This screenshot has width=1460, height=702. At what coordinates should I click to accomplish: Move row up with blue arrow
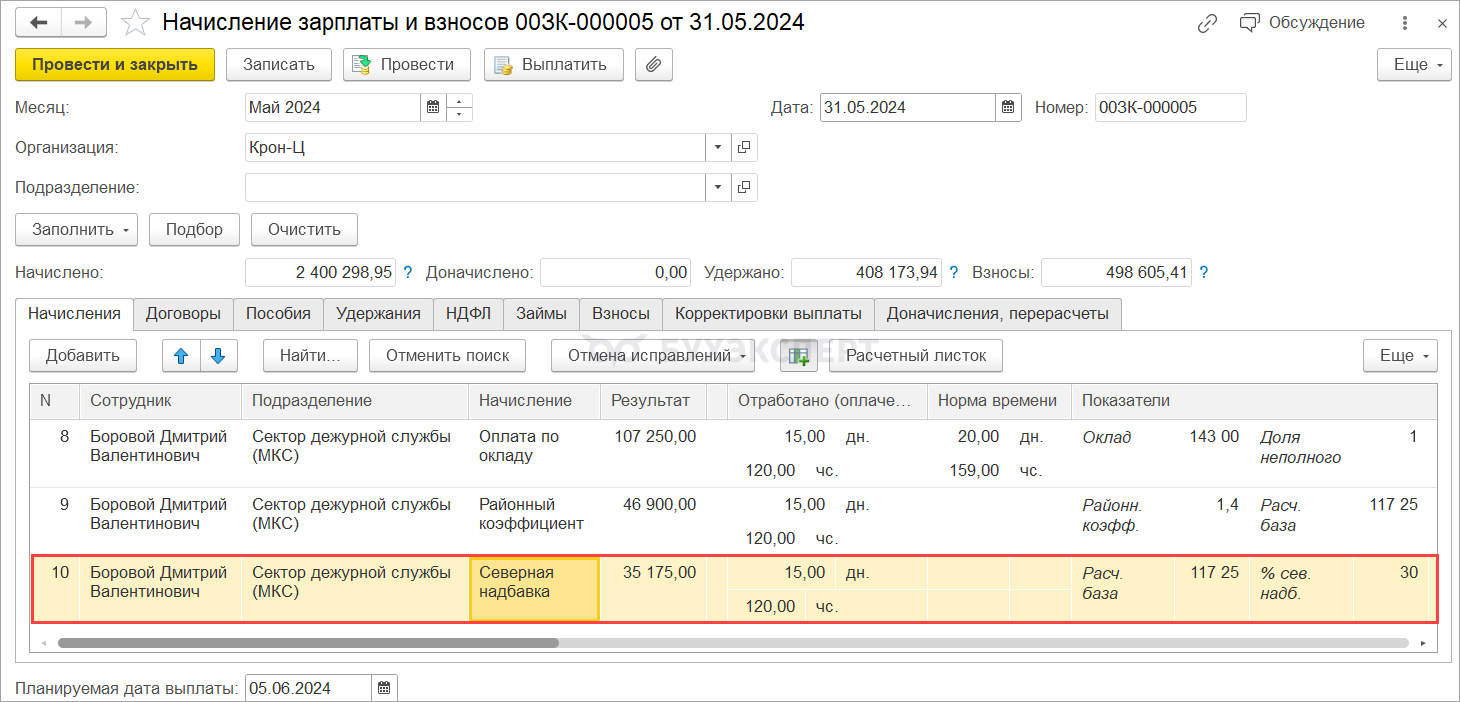pyautogui.click(x=181, y=355)
